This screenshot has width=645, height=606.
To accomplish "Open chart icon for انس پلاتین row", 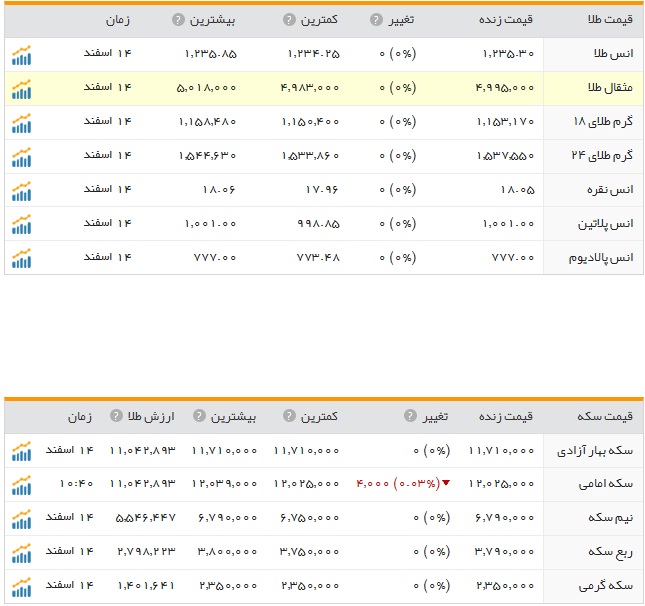I will pyautogui.click(x=21, y=225).
